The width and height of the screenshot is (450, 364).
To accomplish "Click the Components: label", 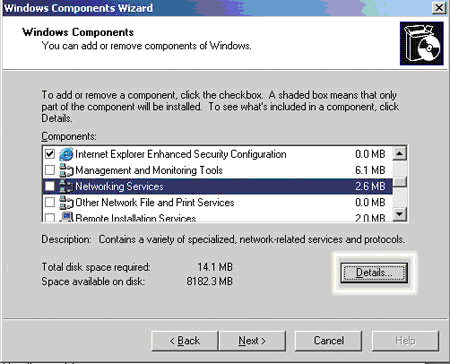I will click(x=69, y=136).
